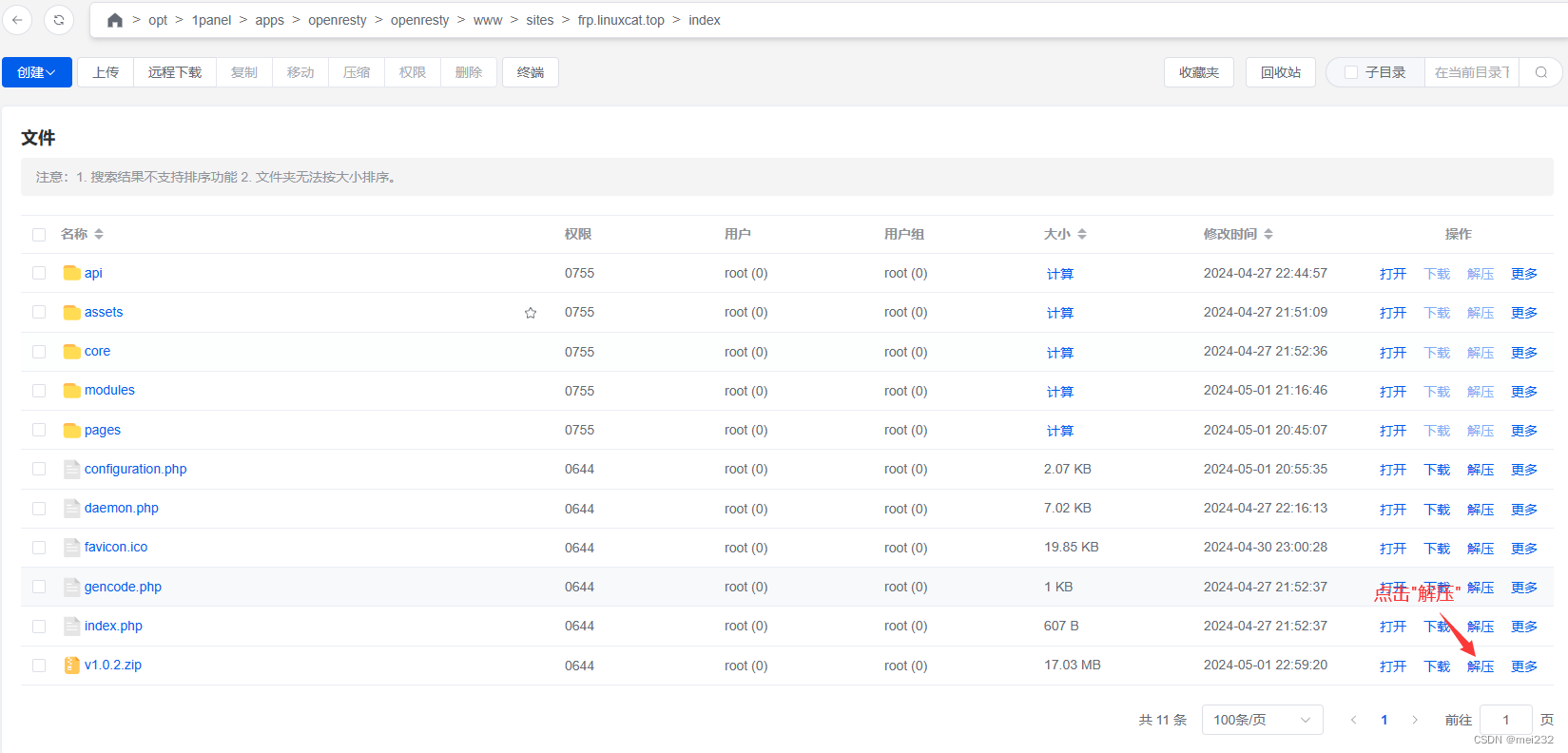Click the v1.0.2.zip archive icon

point(71,666)
